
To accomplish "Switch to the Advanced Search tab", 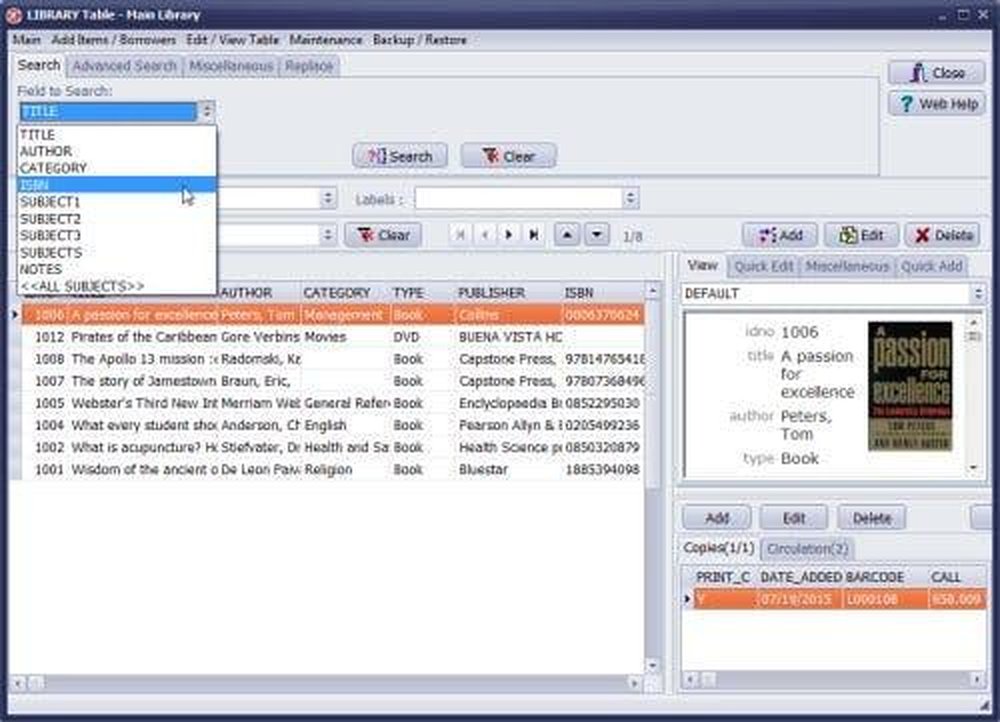I will (124, 66).
